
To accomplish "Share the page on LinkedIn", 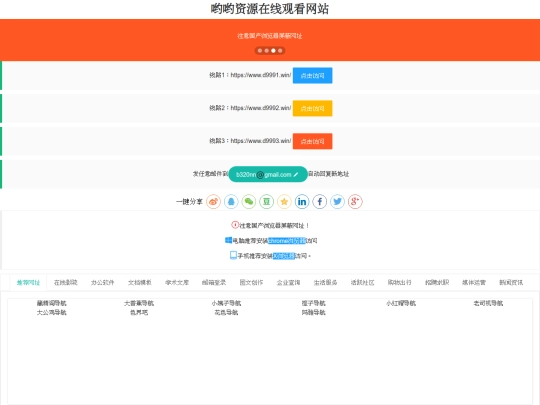I will [x=302, y=201].
